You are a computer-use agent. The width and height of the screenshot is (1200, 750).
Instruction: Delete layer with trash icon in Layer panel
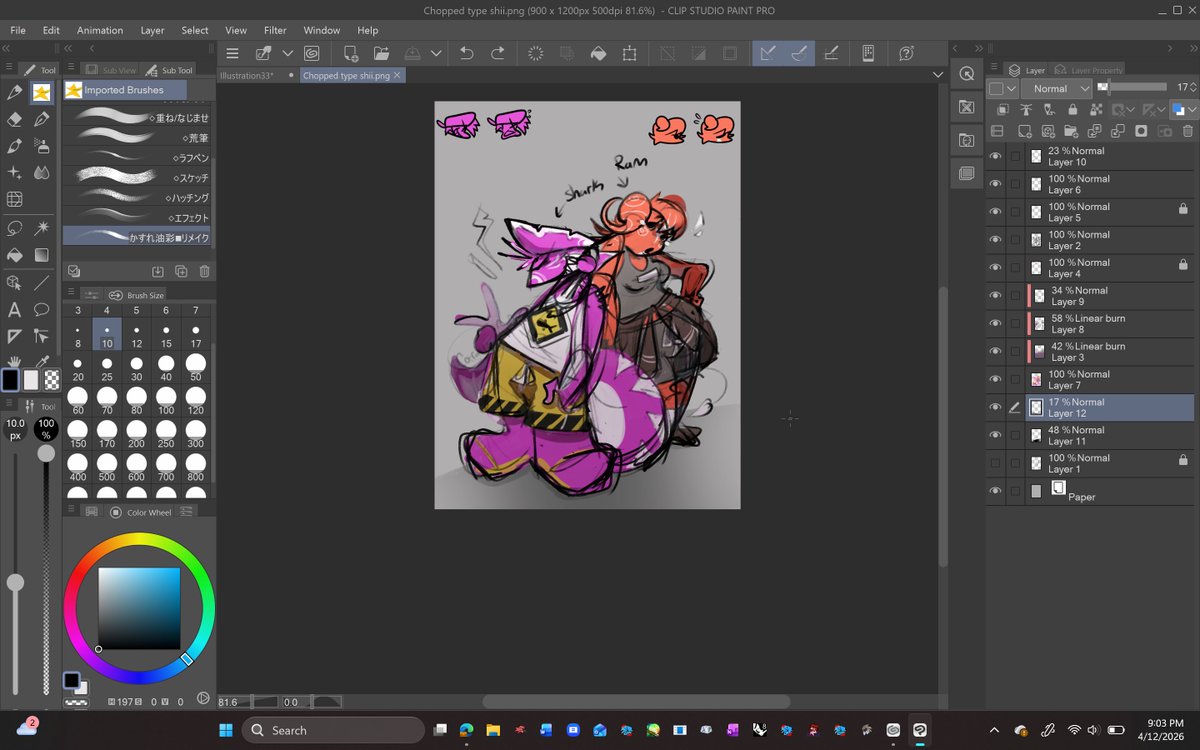[1187, 131]
